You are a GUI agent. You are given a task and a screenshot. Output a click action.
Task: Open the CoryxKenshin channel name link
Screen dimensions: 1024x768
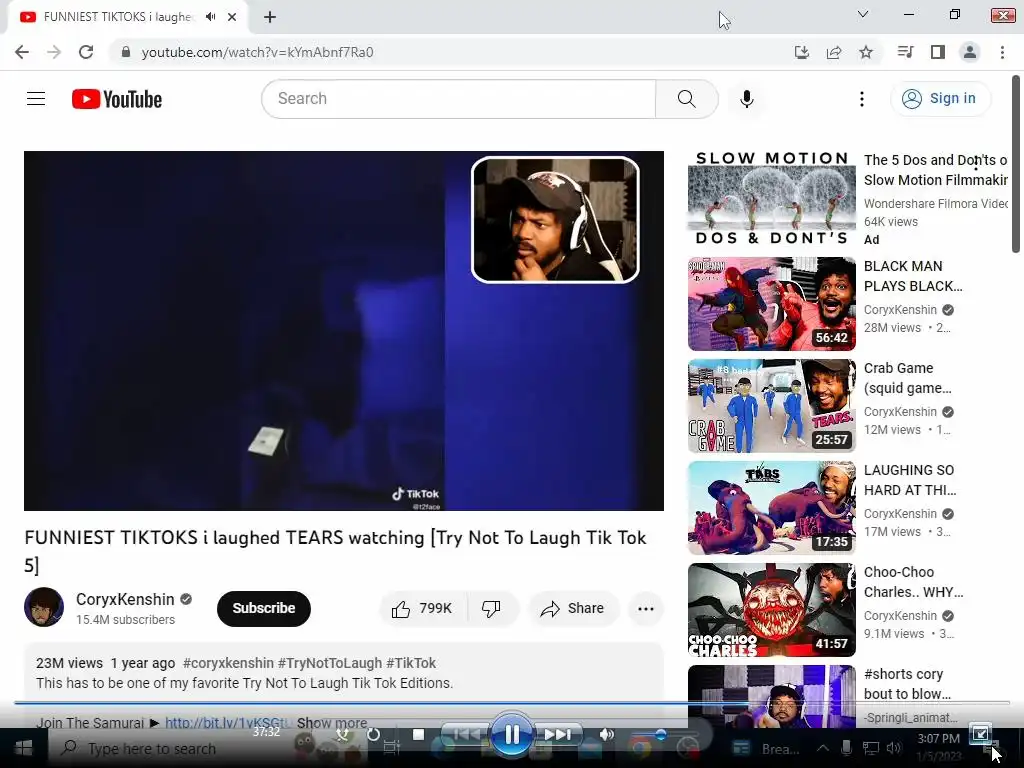click(x=125, y=599)
